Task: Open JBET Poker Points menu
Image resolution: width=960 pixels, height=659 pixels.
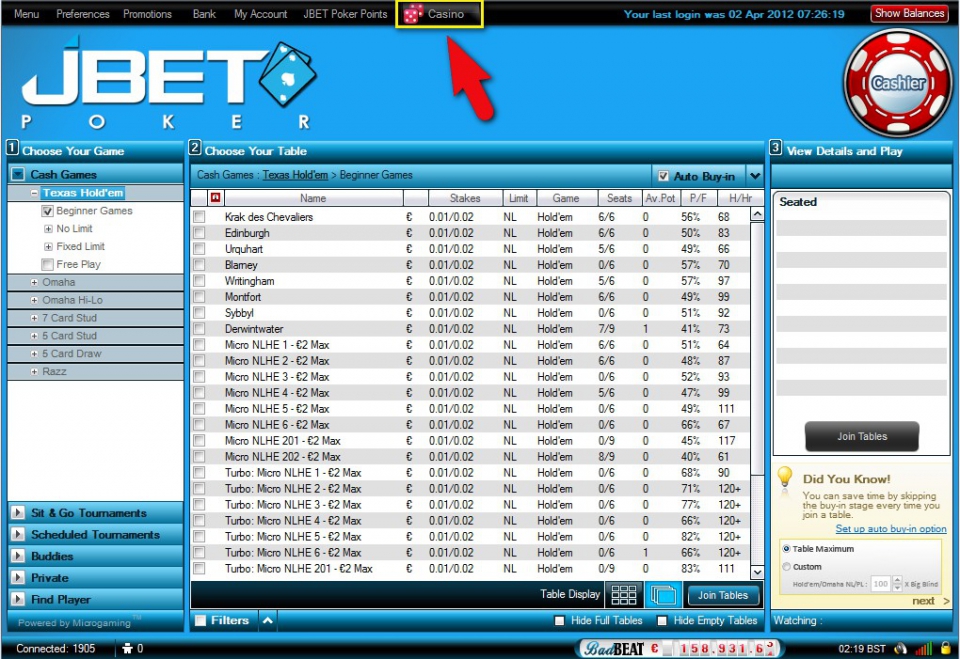Action: [x=345, y=13]
